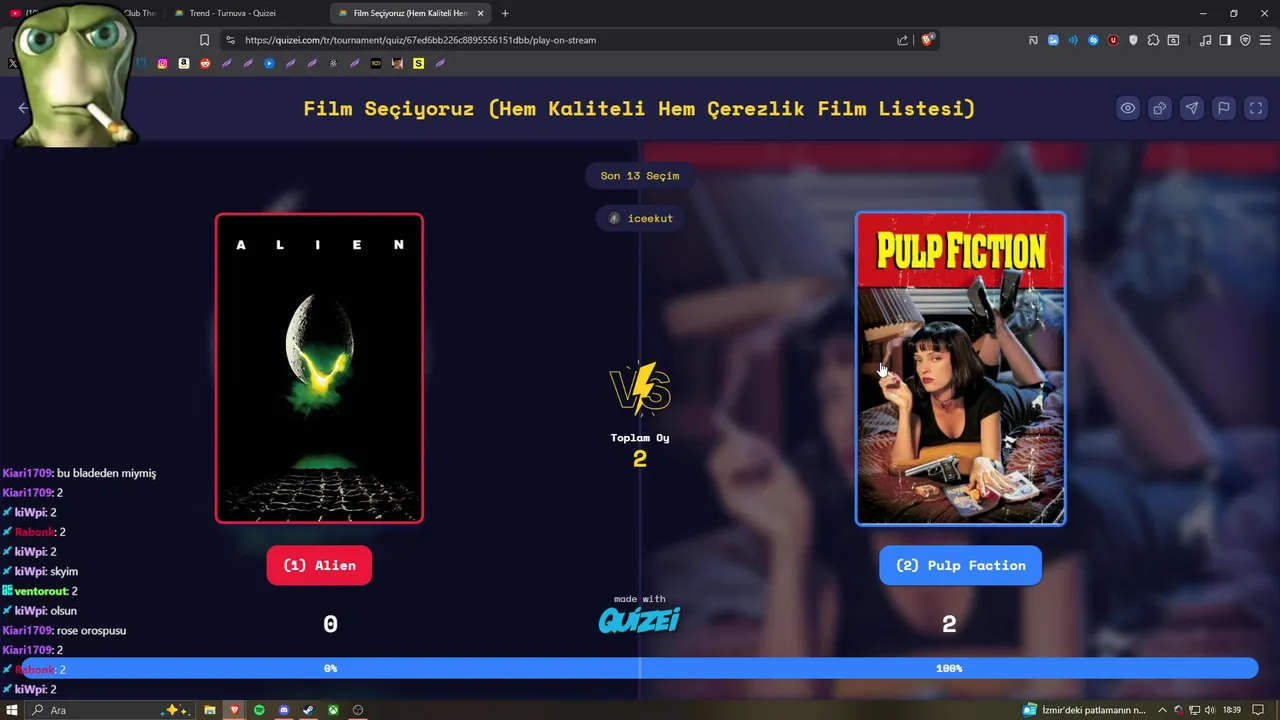Vote for (2) Pulp Faction button
This screenshot has height=720, width=1280.
coord(960,565)
